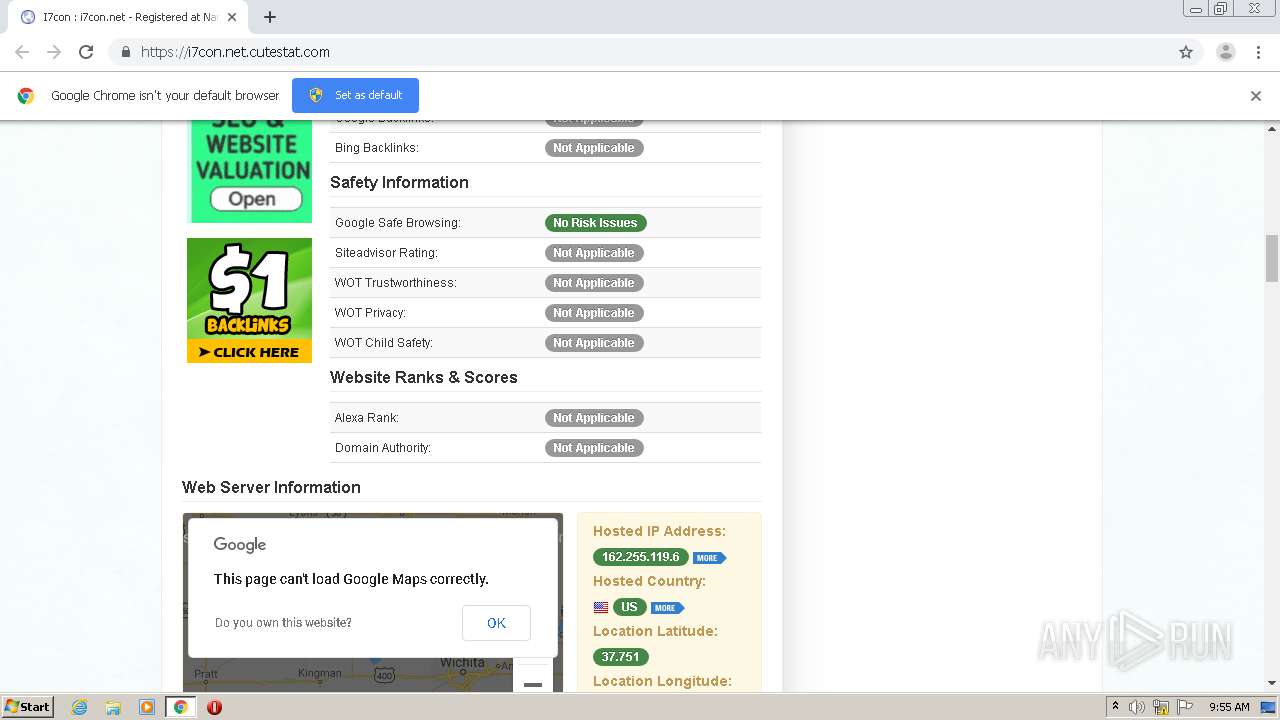
Task: Click WOT Trustworthiness Not Applicable badge
Action: [x=594, y=283]
